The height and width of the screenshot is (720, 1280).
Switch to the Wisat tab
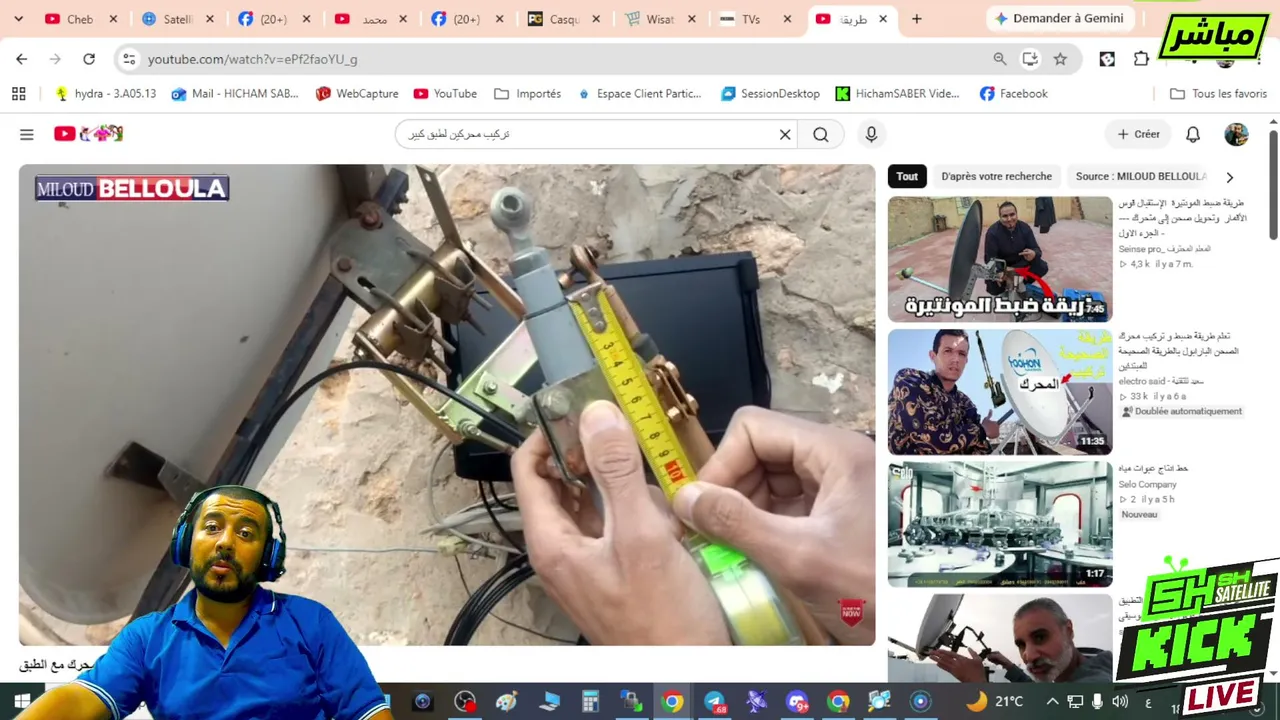[660, 19]
